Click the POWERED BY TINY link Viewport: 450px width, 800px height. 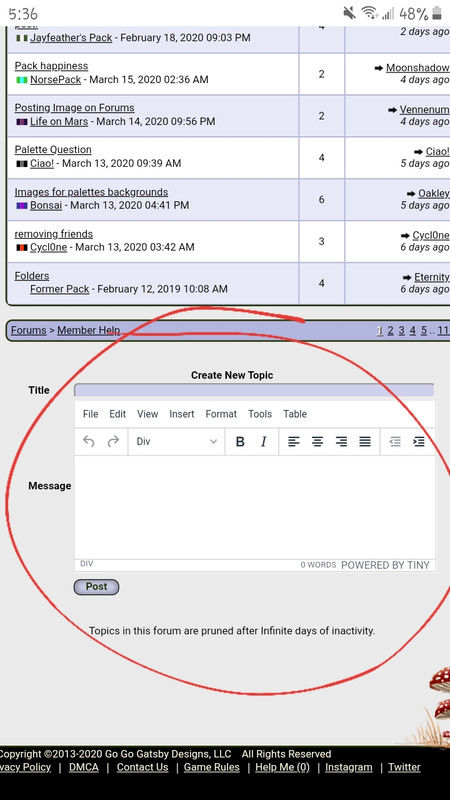click(385, 565)
